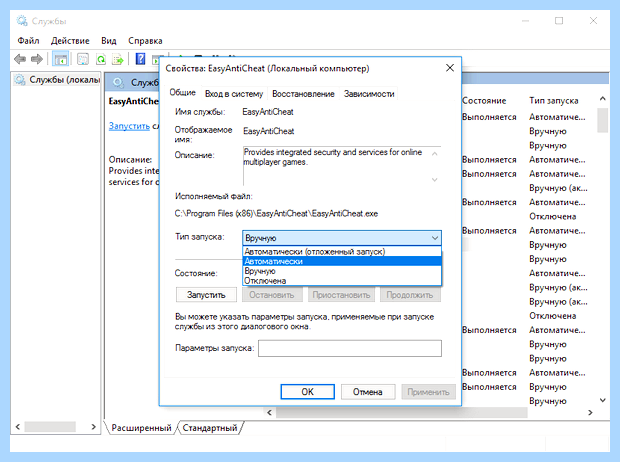Open the Файл menu

[x=28, y=41]
